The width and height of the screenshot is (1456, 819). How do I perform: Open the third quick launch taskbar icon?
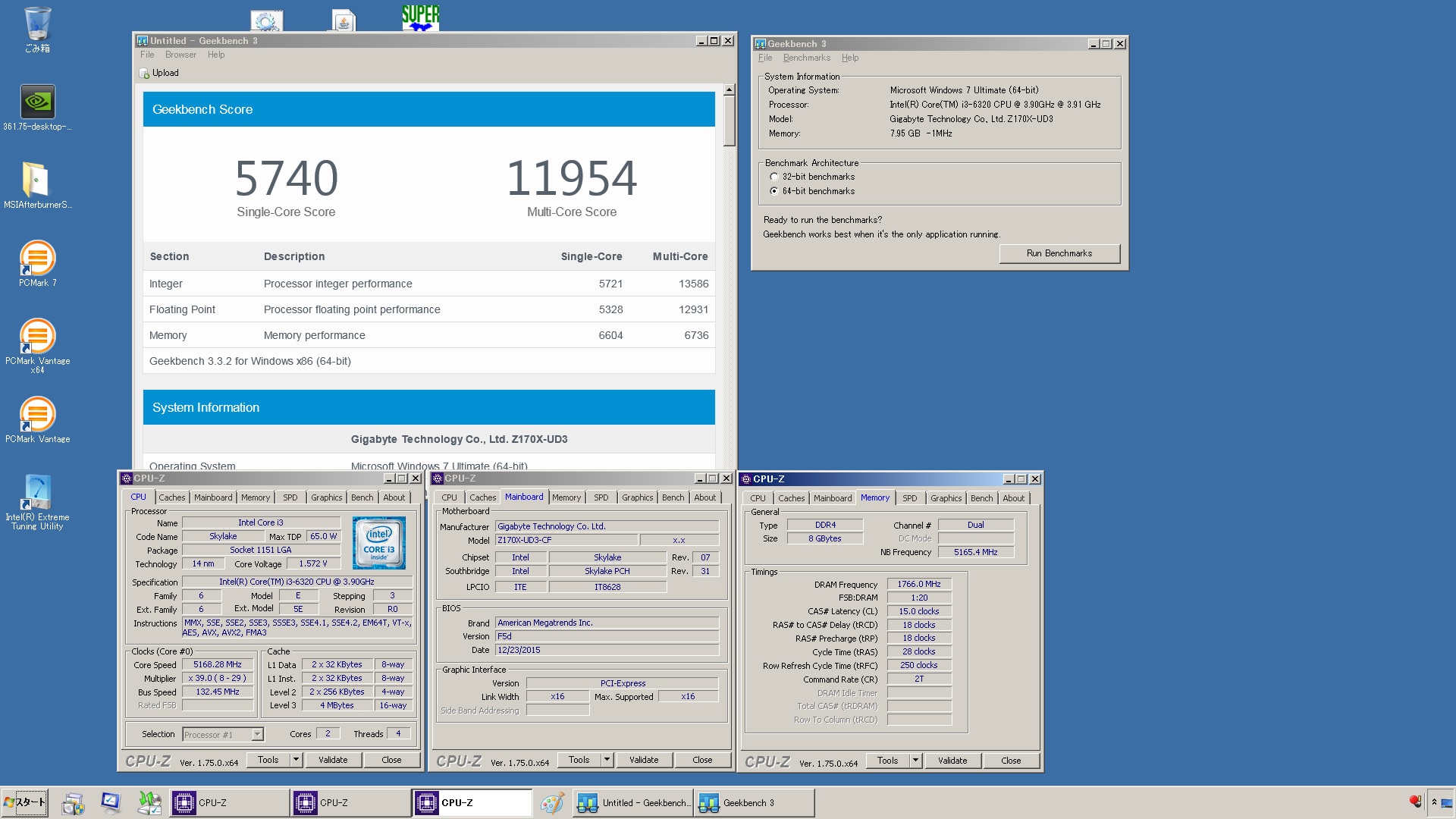[149, 802]
